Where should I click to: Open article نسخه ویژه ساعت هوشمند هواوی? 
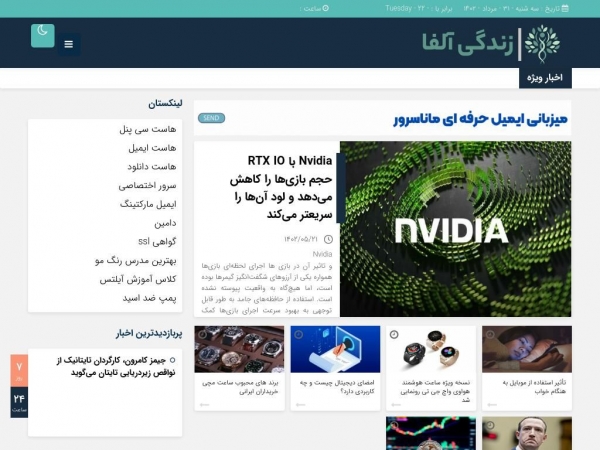(x=435, y=391)
